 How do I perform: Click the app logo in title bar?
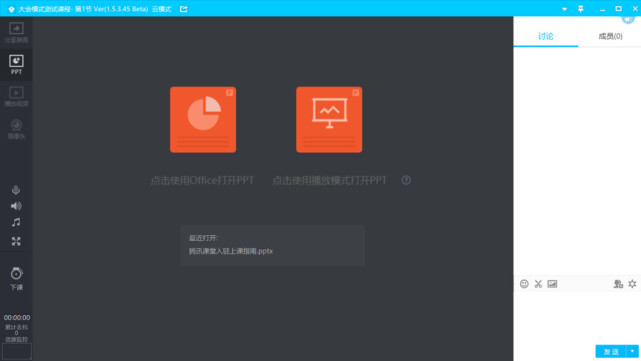(11, 9)
